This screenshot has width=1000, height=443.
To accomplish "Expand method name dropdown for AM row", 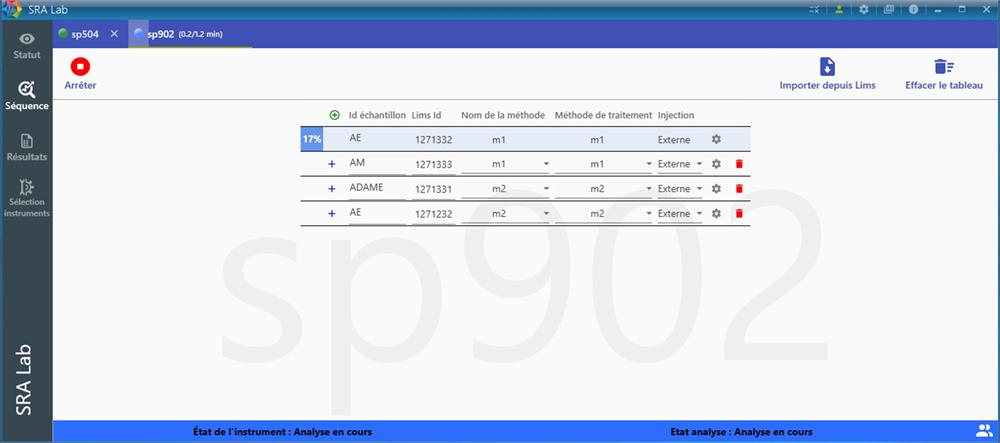I will pos(546,164).
